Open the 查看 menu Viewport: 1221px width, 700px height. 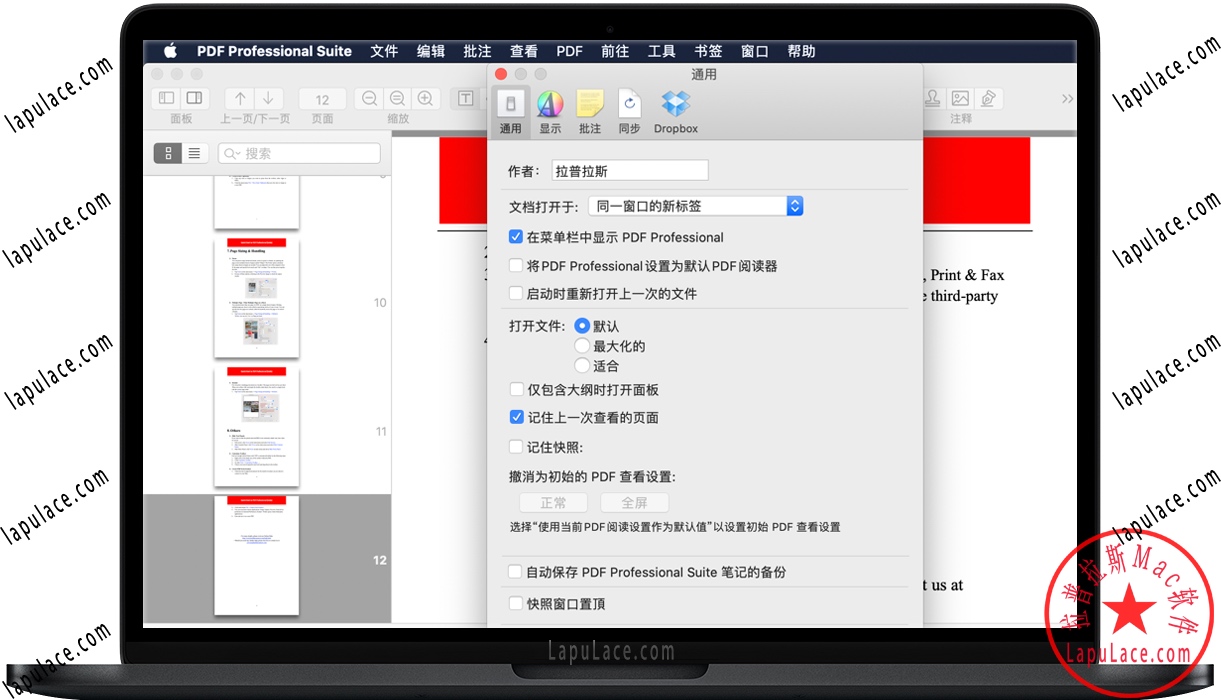pos(523,51)
